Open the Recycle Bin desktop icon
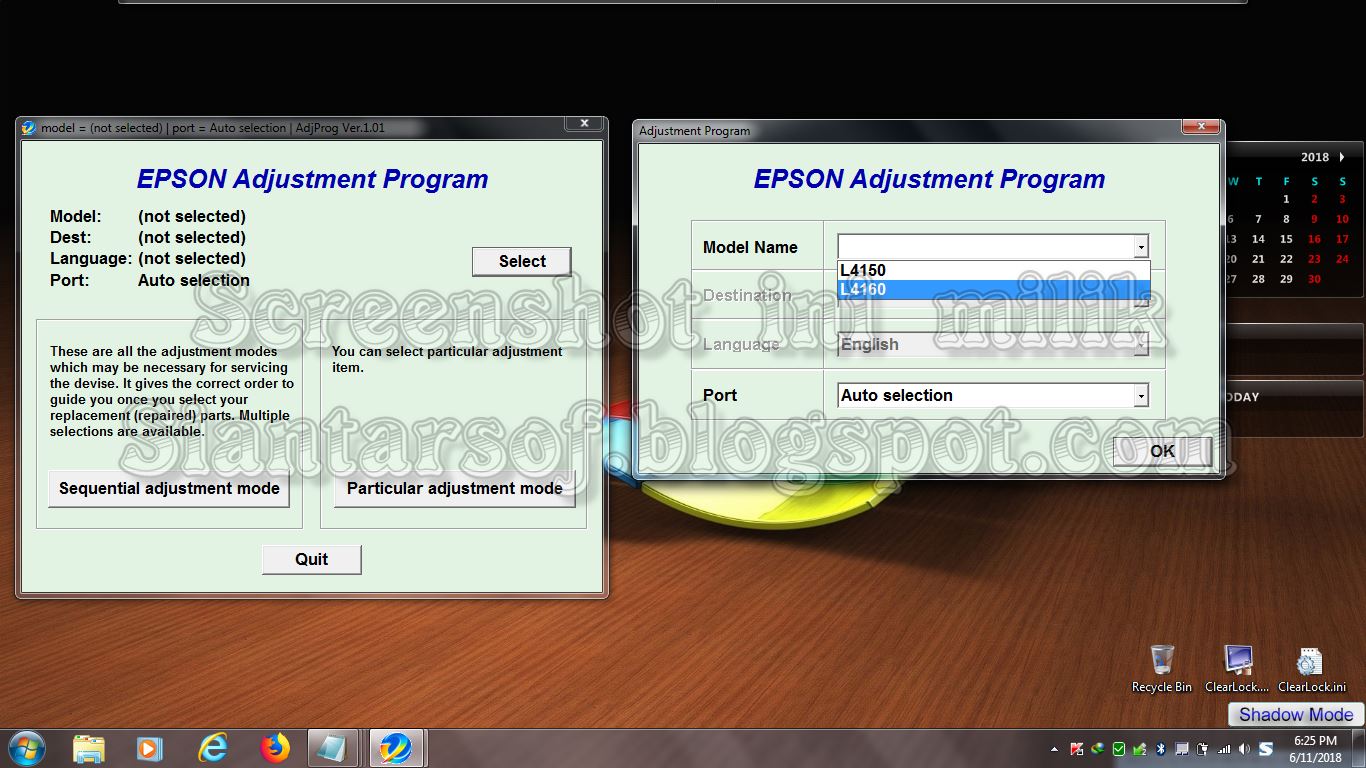 (1162, 668)
